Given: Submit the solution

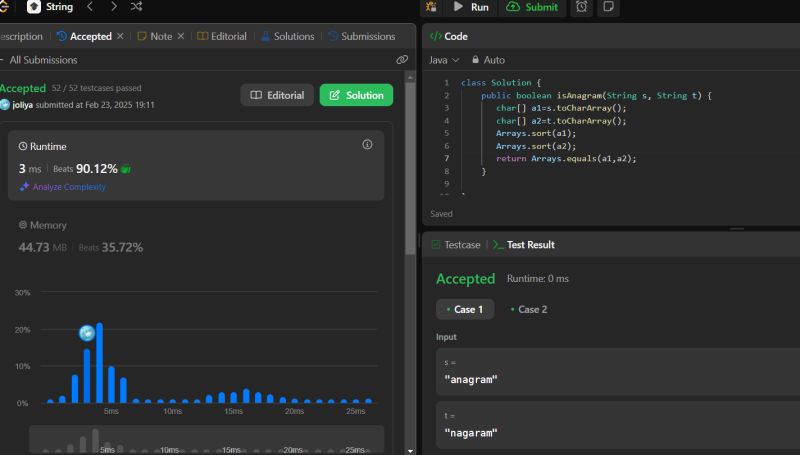Looking at the screenshot, I should (x=532, y=7).
